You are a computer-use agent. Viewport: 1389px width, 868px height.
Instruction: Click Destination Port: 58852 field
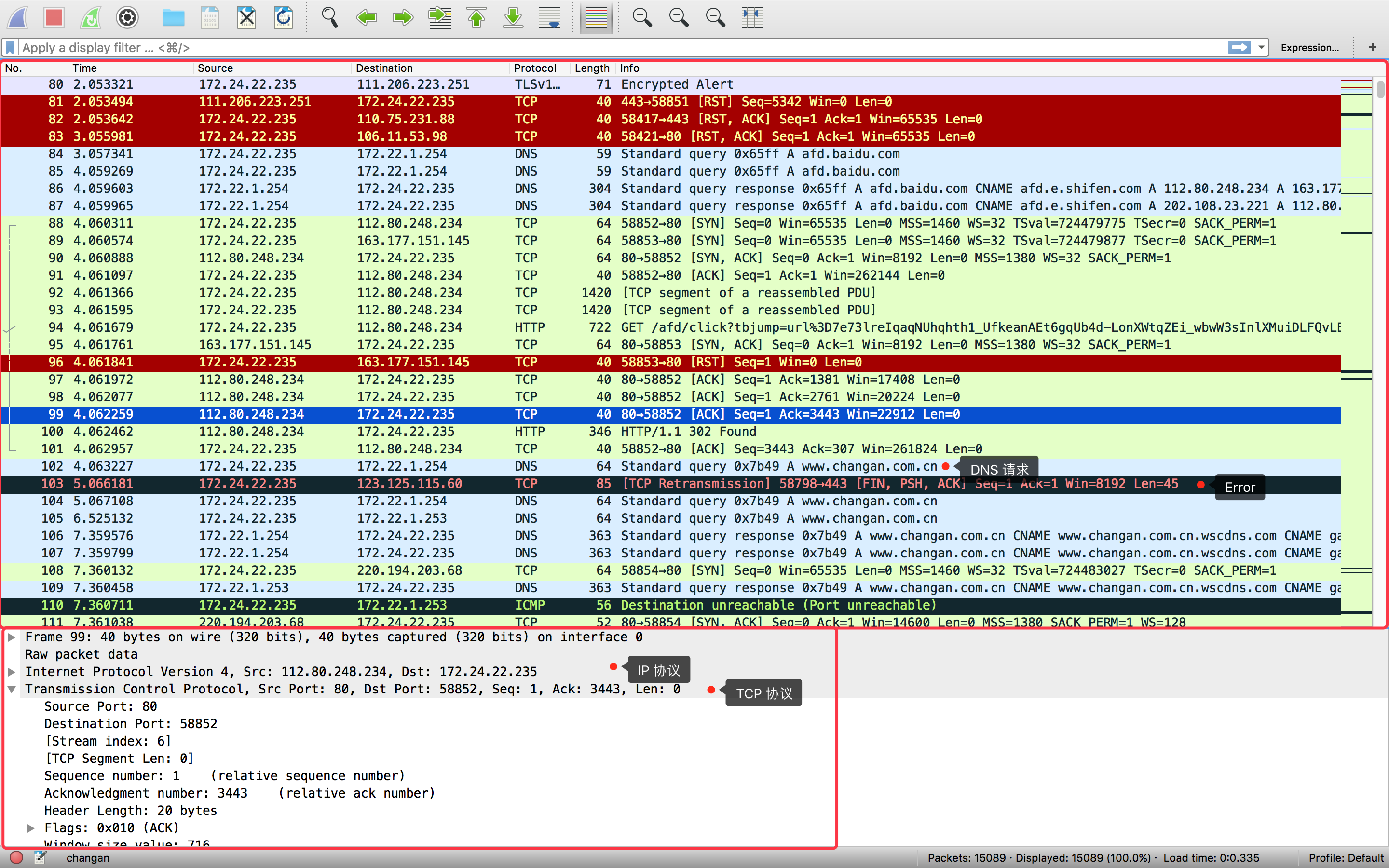[x=131, y=724]
